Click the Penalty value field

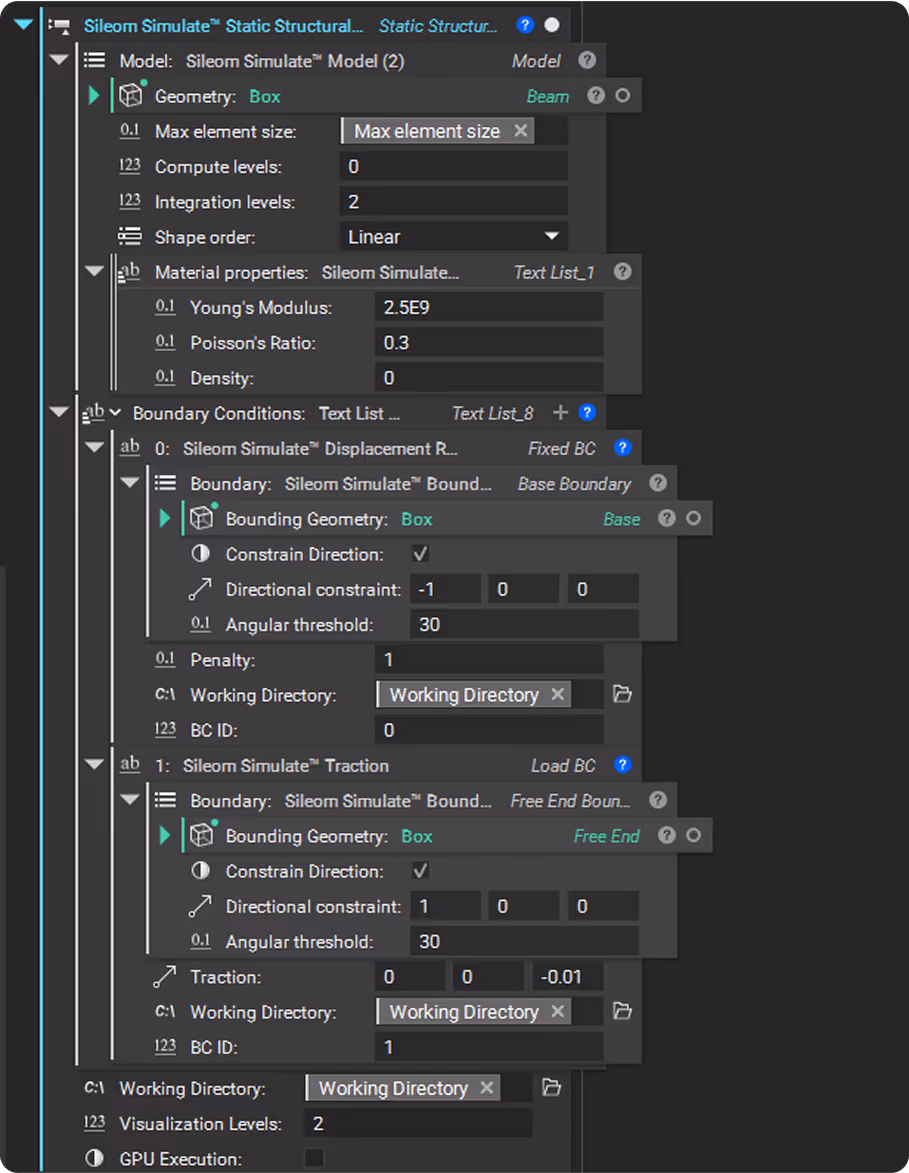489,659
